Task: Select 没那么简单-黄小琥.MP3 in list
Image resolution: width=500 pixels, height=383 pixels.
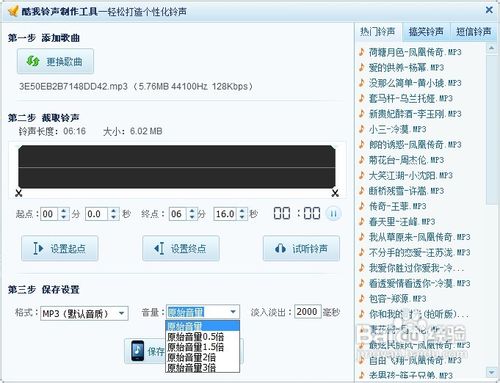Action: 415,83
